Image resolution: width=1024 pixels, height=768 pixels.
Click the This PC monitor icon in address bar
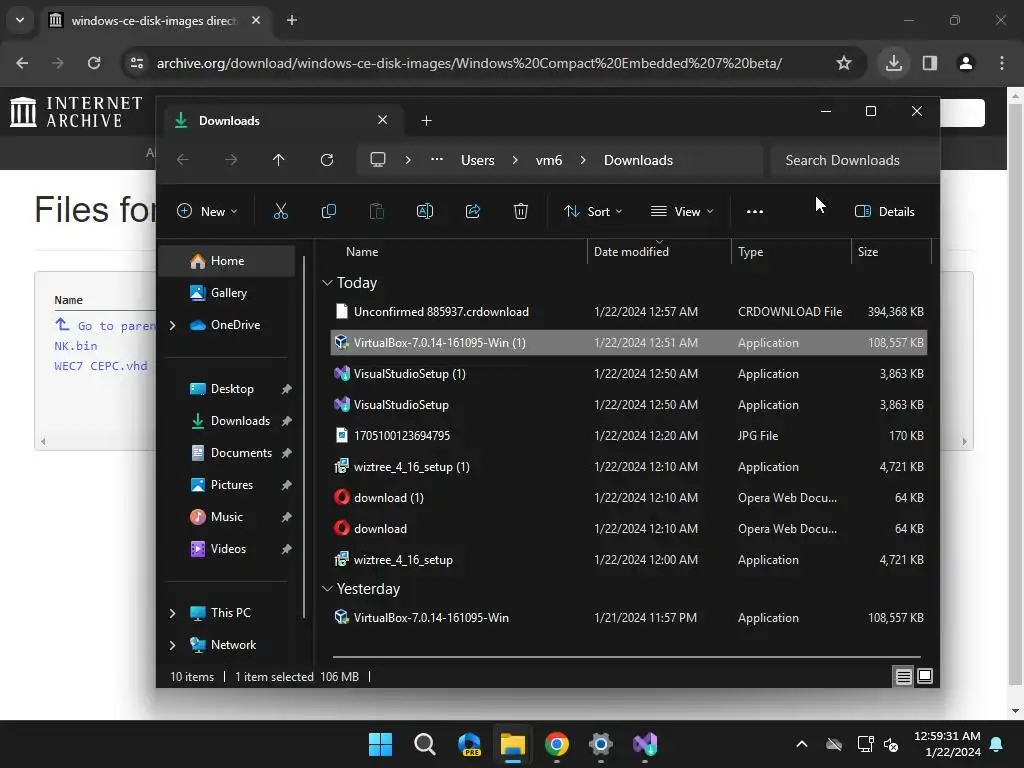coord(377,160)
